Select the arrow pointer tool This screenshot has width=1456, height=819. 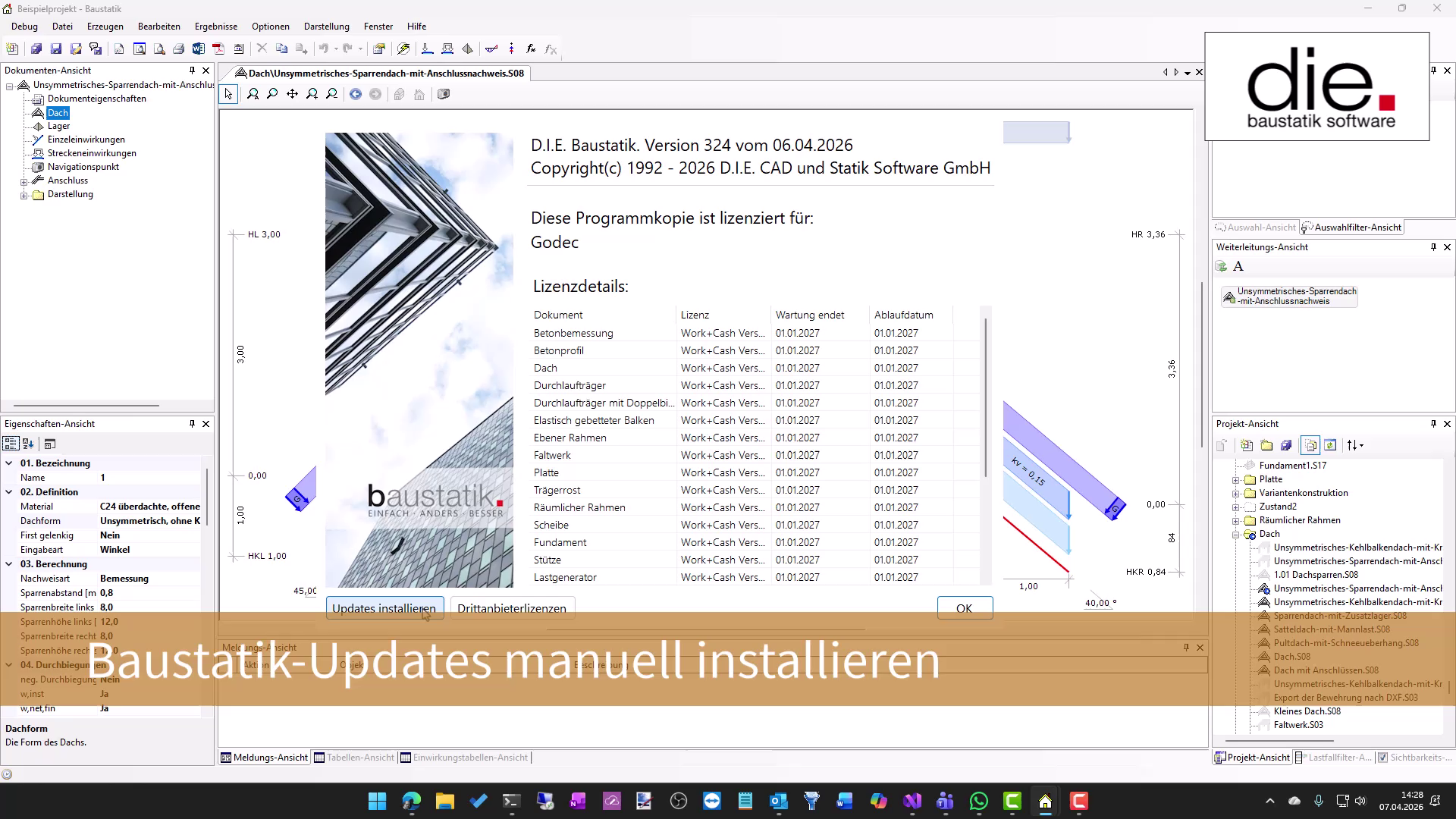coord(228,94)
